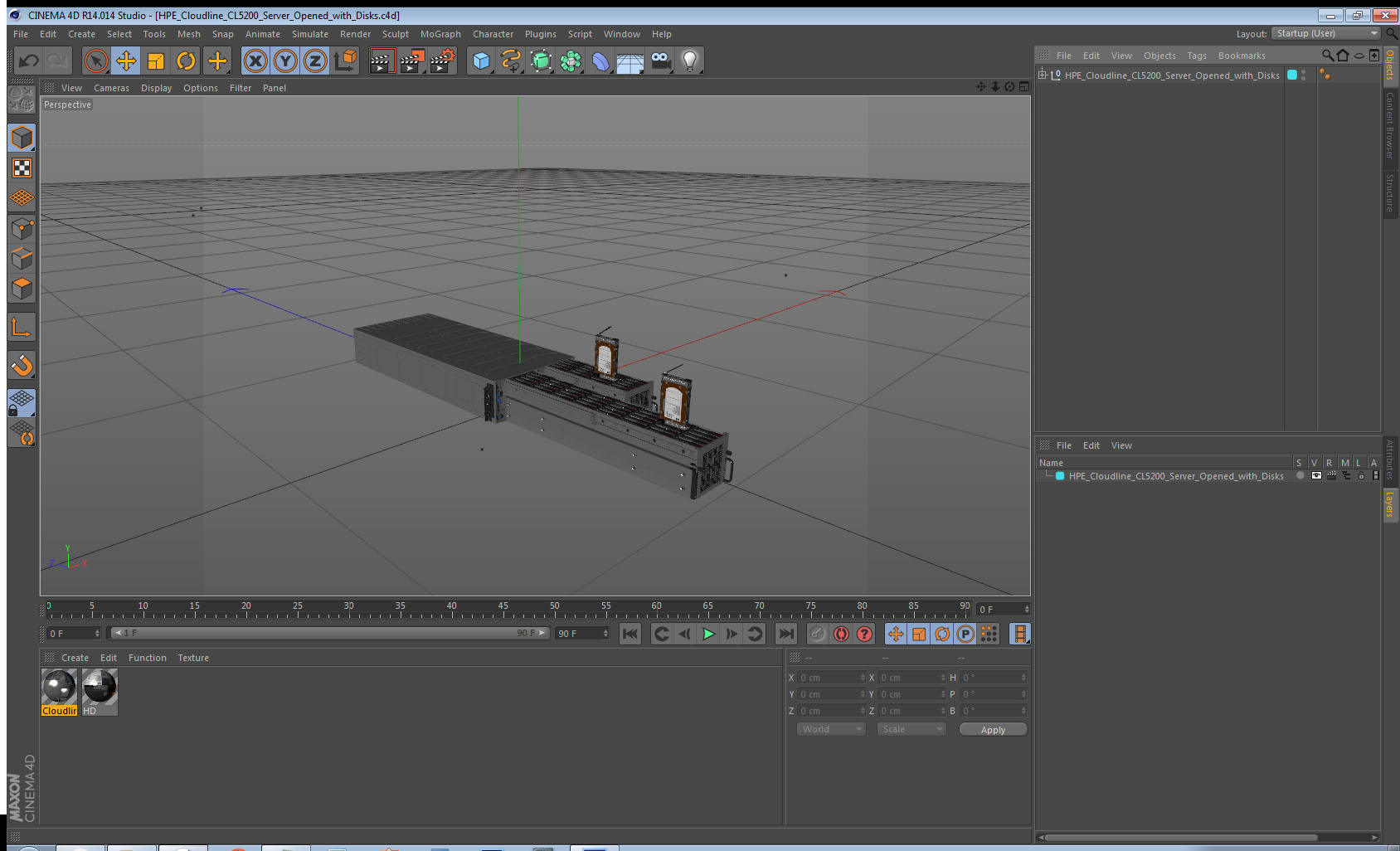Open the viewport Display menu
Screen dimensions: 1400x851
coord(156,88)
